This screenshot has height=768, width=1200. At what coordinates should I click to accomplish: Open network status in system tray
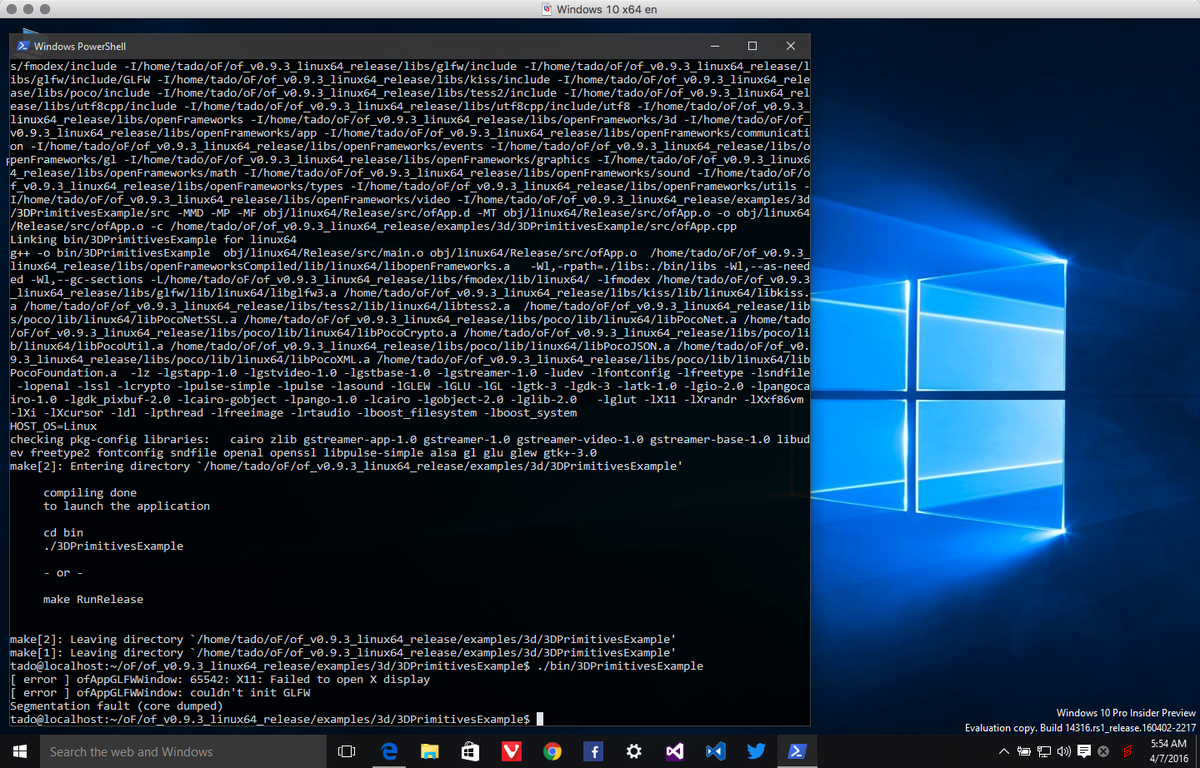(x=1044, y=751)
